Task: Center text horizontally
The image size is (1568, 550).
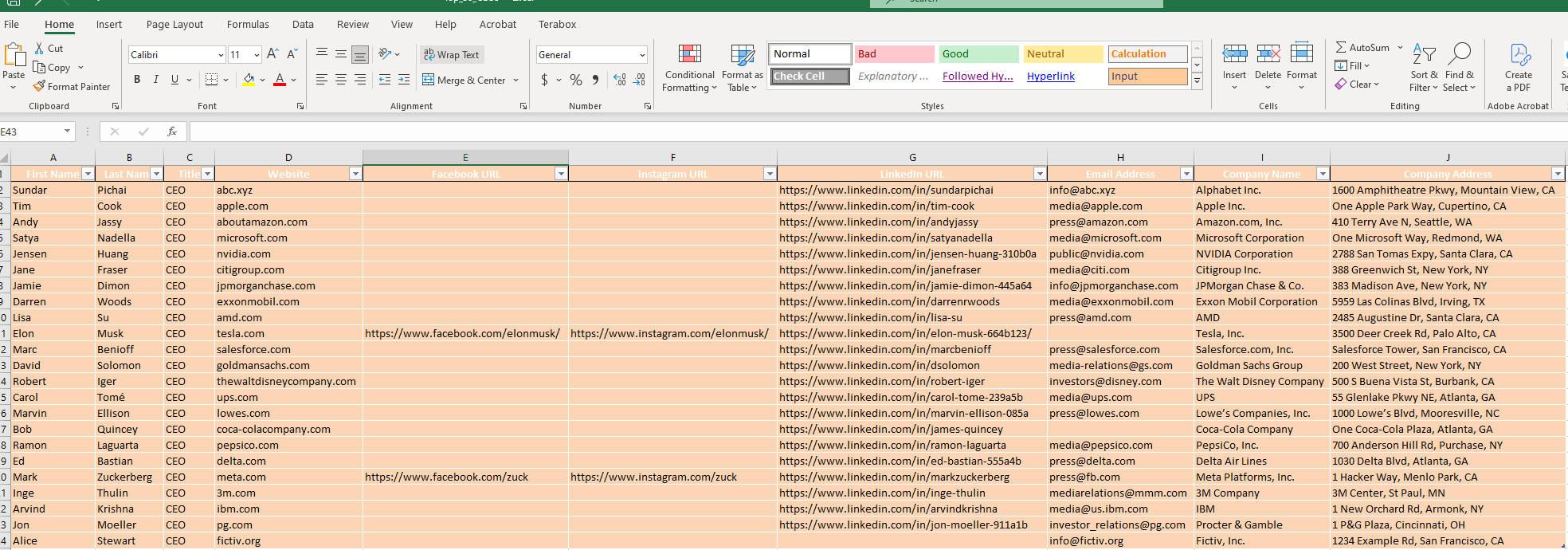Action: click(x=341, y=80)
